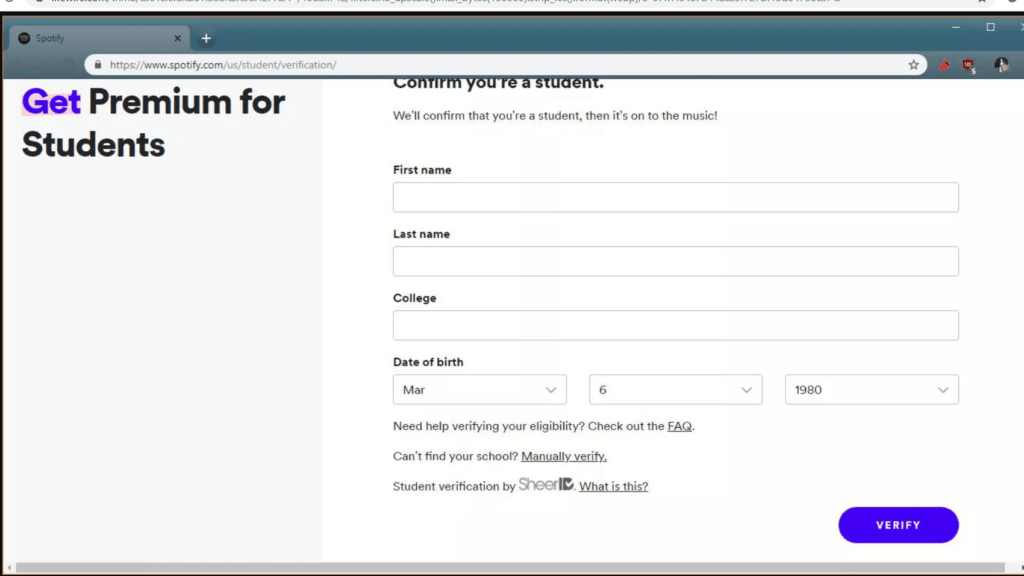The image size is (1024, 576).
Task: Close the Spotify tab
Action: click(x=178, y=38)
